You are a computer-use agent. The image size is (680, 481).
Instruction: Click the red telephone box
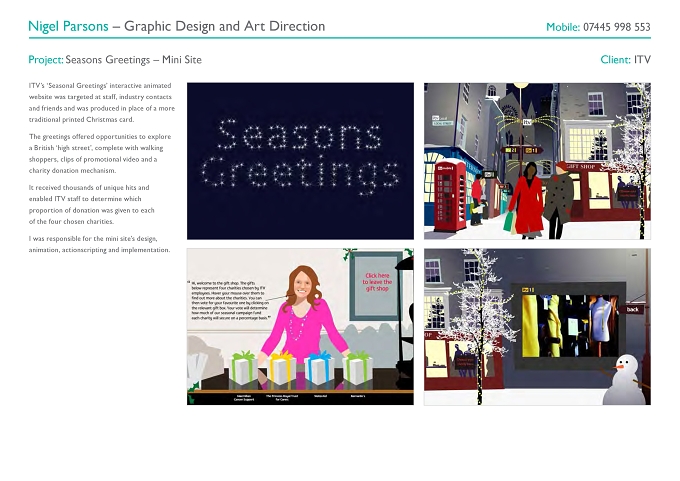(x=450, y=196)
